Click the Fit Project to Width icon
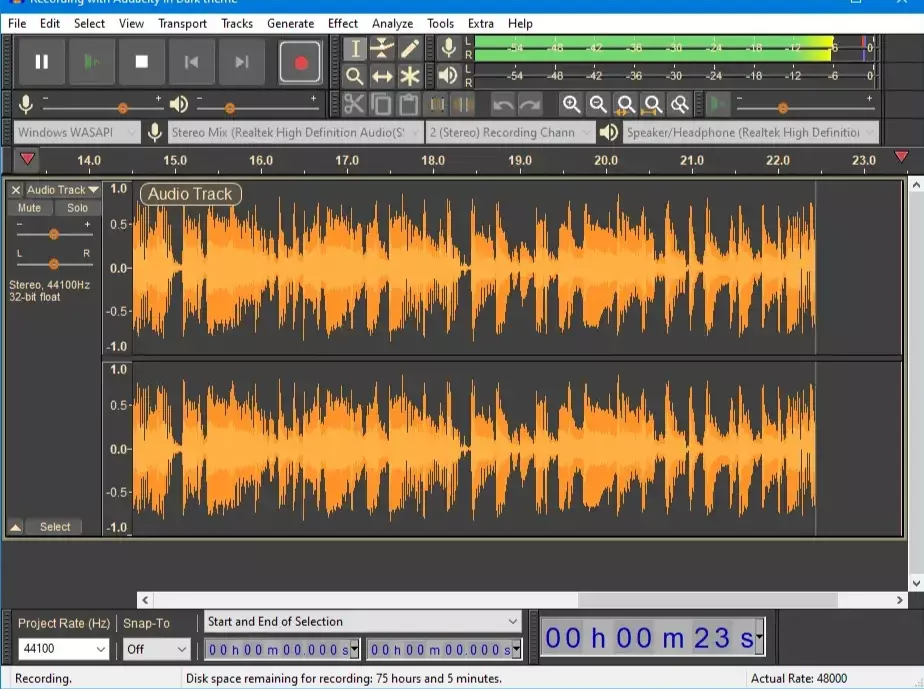The image size is (924, 689). (652, 103)
